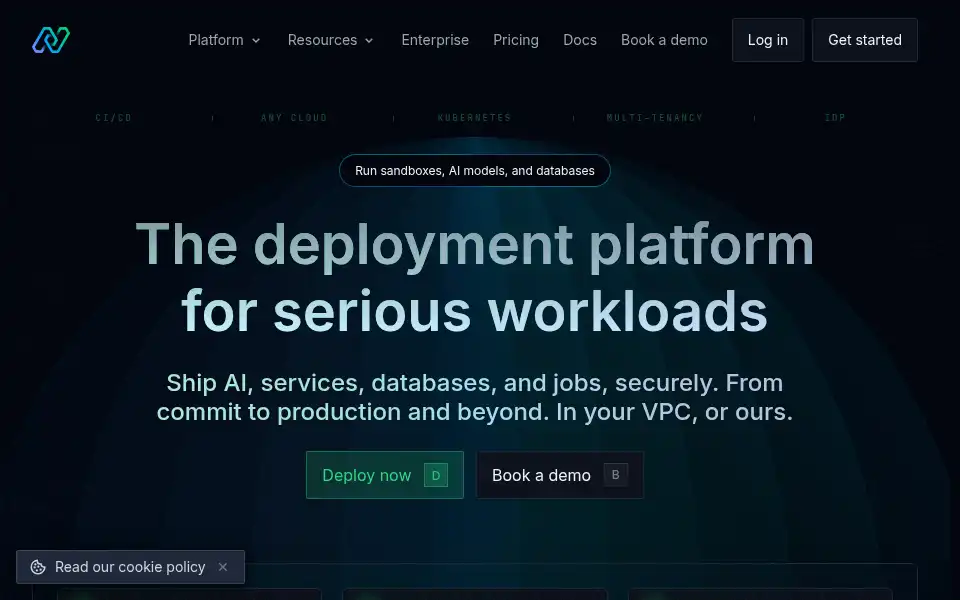Click the Get started button
Image resolution: width=960 pixels, height=600 pixels.
coord(864,40)
